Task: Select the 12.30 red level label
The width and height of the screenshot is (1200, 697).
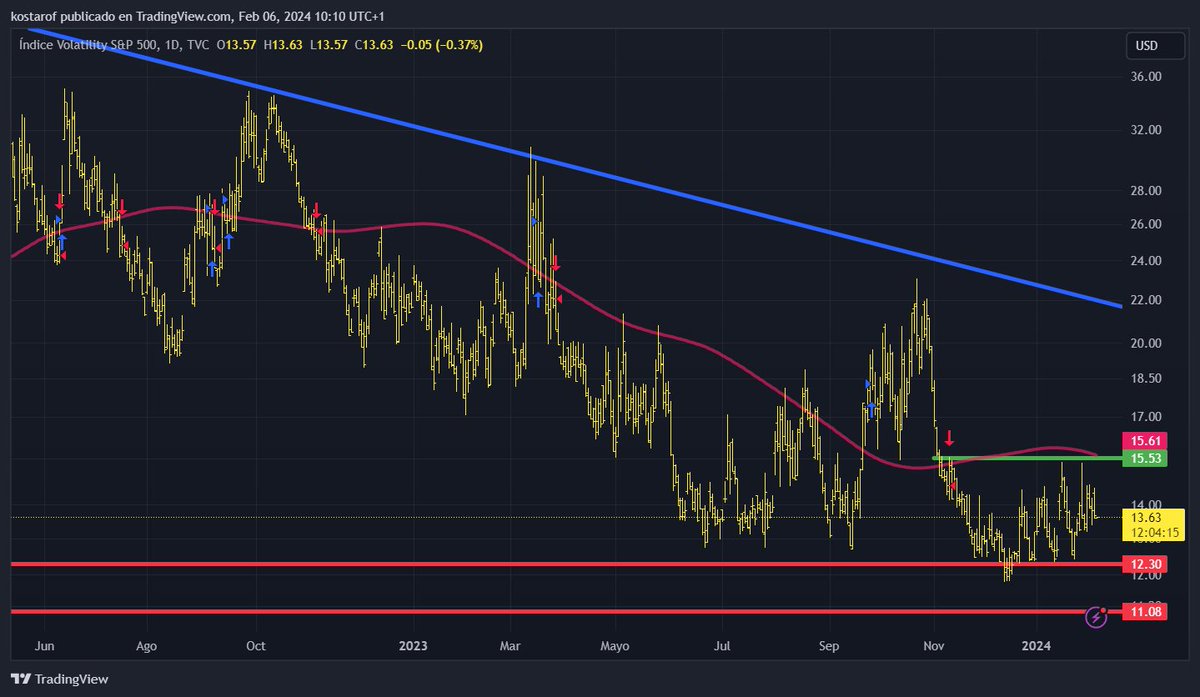Action: (x=1144, y=564)
